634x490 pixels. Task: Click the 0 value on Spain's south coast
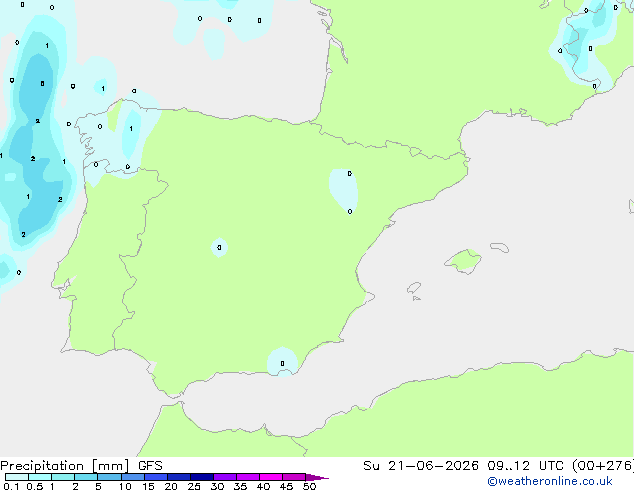[282, 363]
